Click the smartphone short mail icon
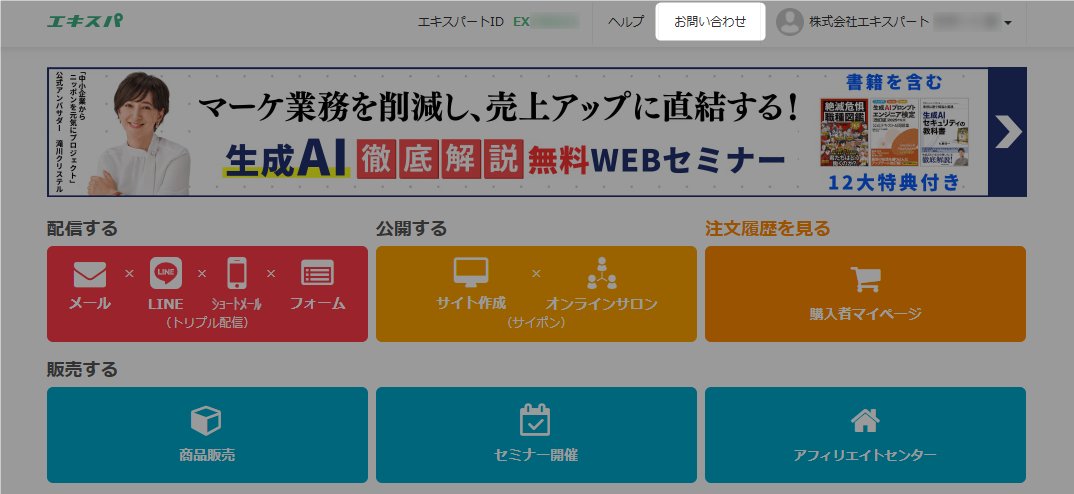This screenshot has height=494, width=1074. coord(236,273)
